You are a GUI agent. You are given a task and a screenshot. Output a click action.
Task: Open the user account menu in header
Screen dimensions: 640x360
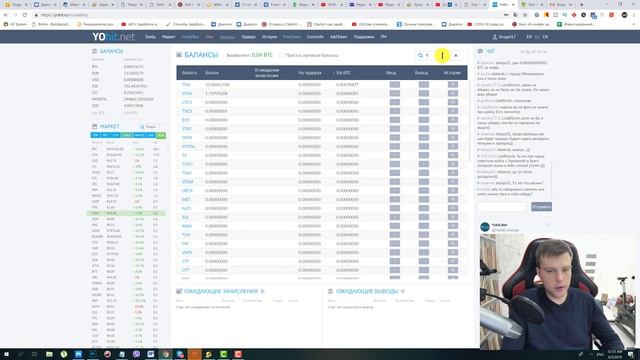point(504,37)
